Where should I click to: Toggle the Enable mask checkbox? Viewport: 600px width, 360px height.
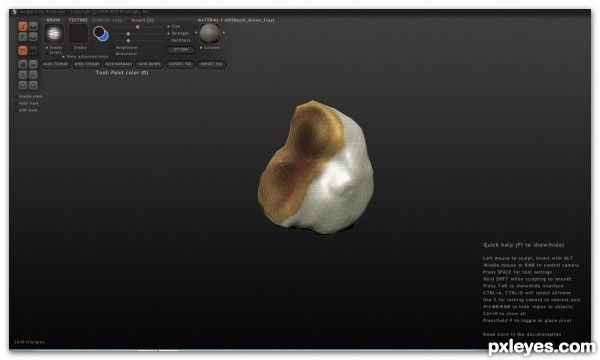tap(16, 96)
